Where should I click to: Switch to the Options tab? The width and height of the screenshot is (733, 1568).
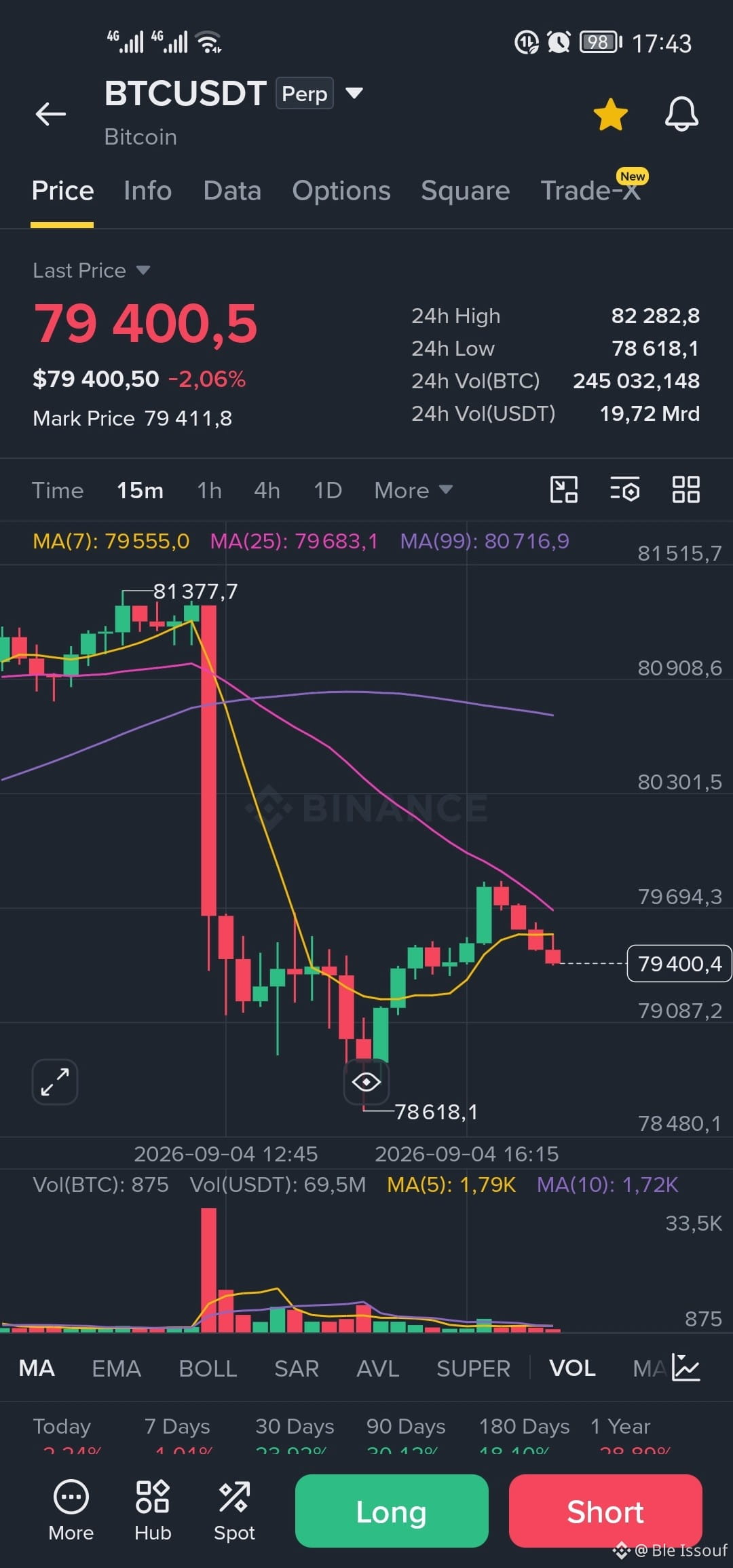click(x=341, y=191)
